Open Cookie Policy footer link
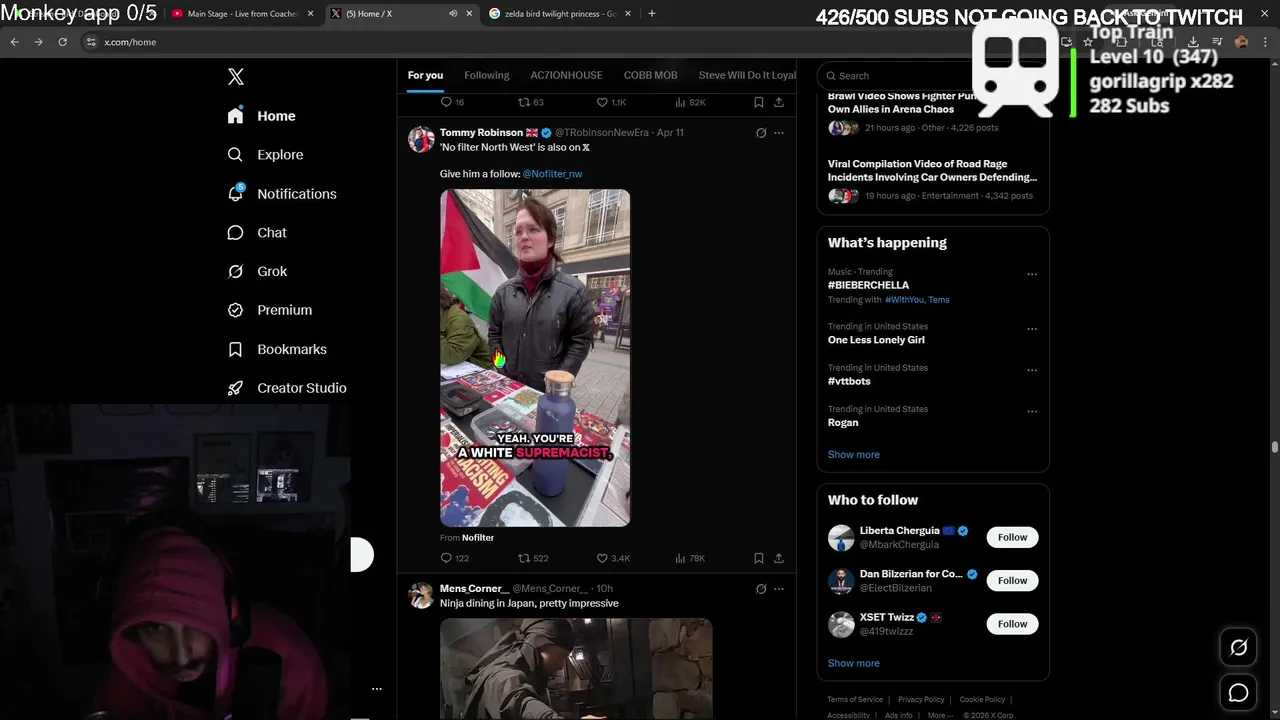The height and width of the screenshot is (720, 1280). (x=982, y=700)
